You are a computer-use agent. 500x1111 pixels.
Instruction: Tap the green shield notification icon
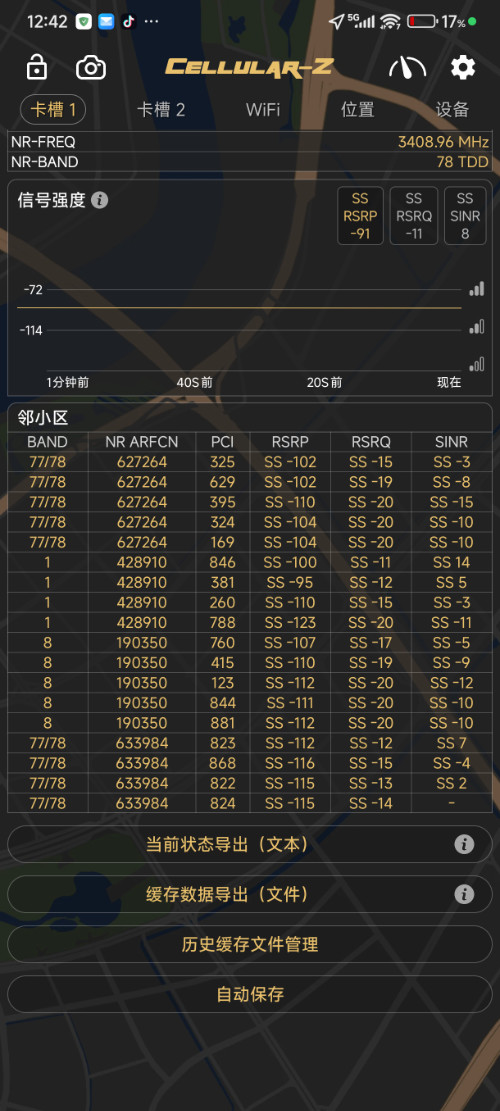click(84, 21)
